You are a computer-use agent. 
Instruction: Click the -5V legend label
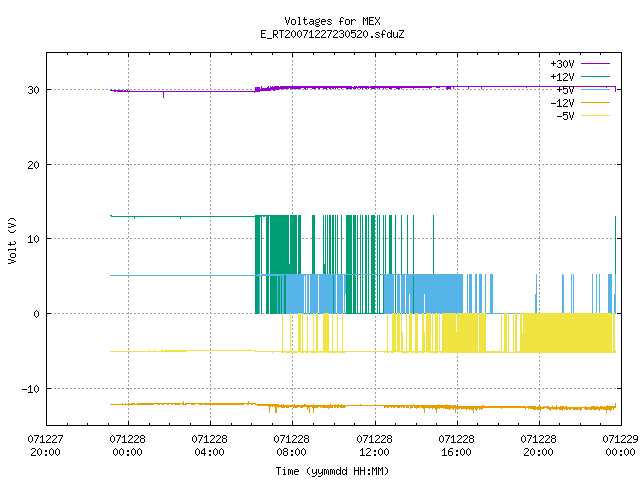[x=565, y=116]
